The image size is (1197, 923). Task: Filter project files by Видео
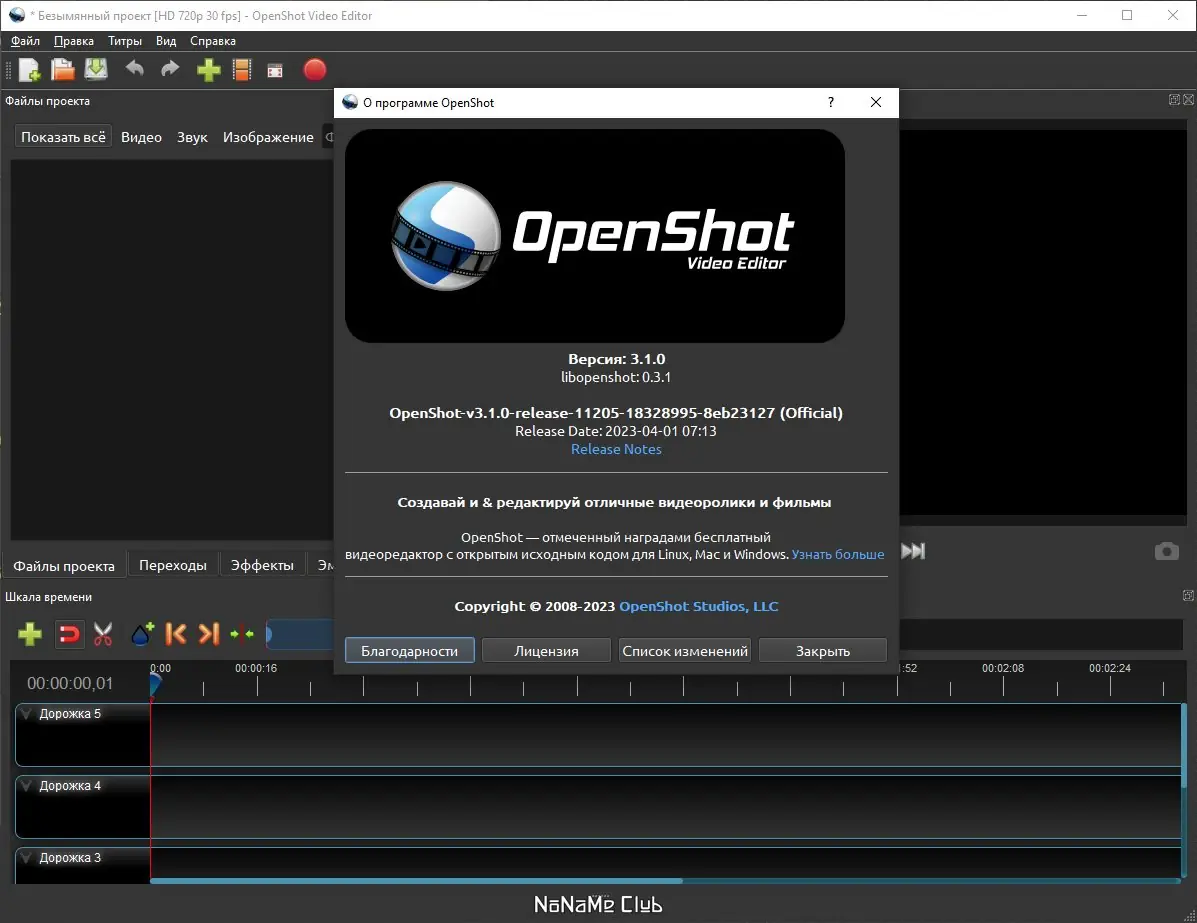(141, 137)
